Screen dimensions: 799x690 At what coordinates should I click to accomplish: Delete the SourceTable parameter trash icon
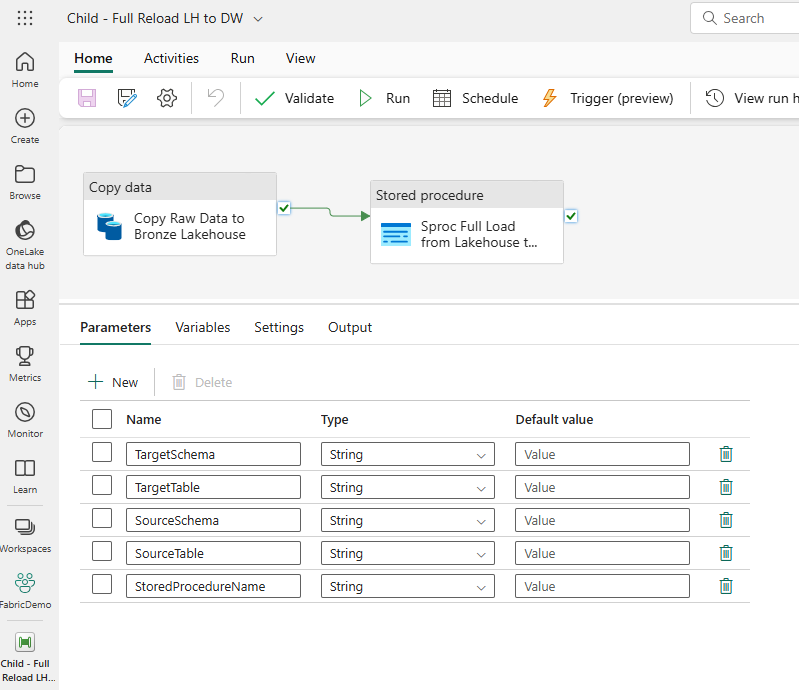pos(726,553)
